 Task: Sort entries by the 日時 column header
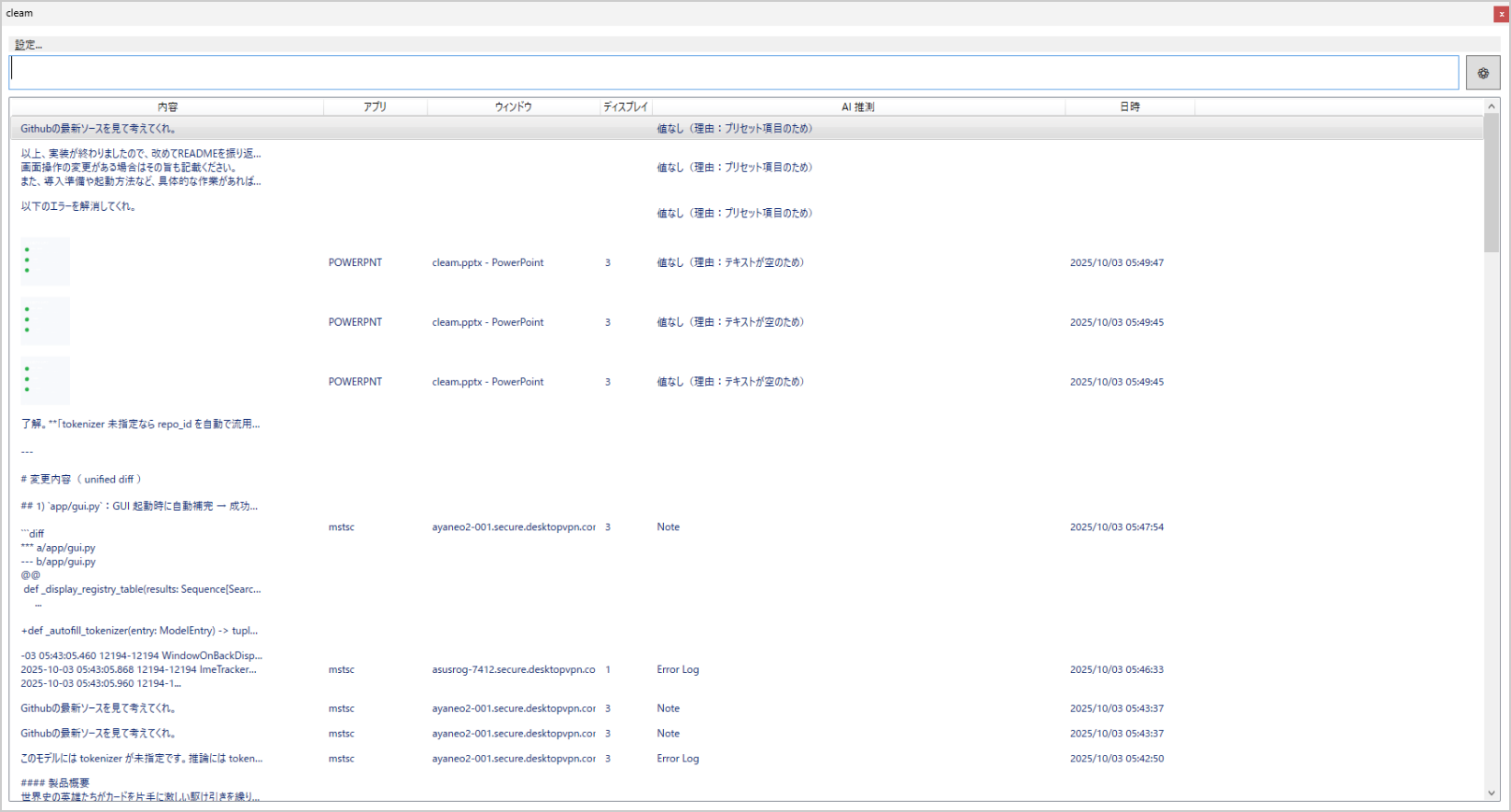pos(1129,107)
